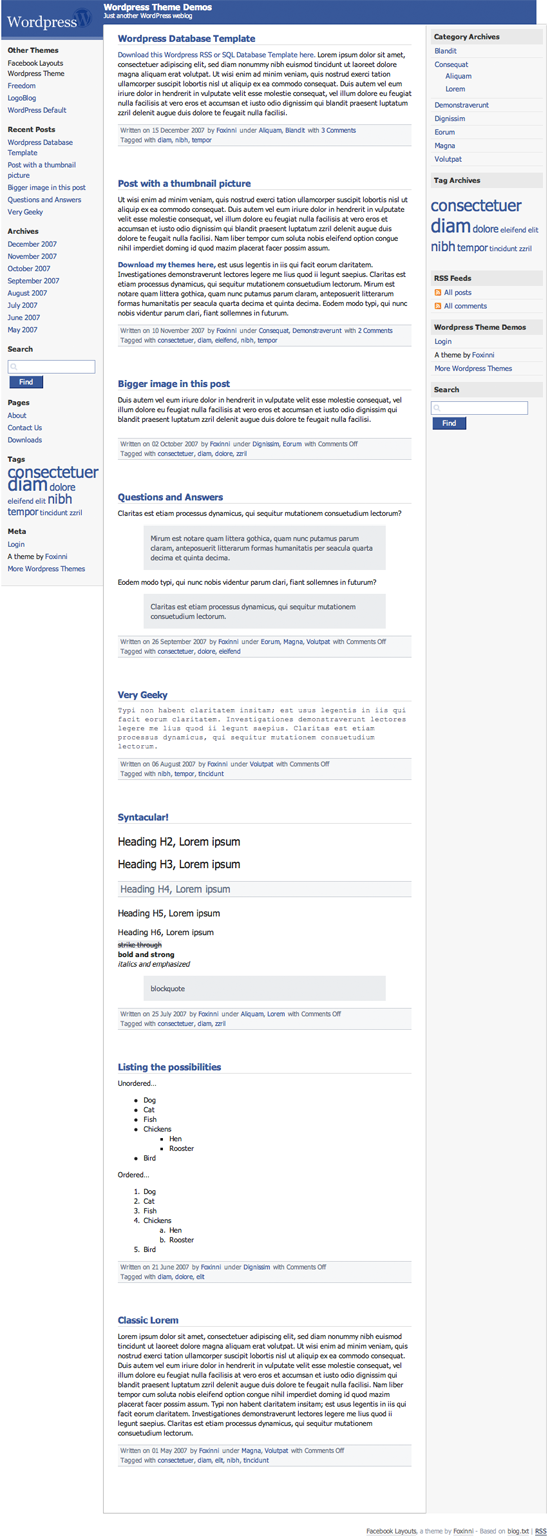Click zzril tag in left sidebar Tags

(x=75, y=512)
